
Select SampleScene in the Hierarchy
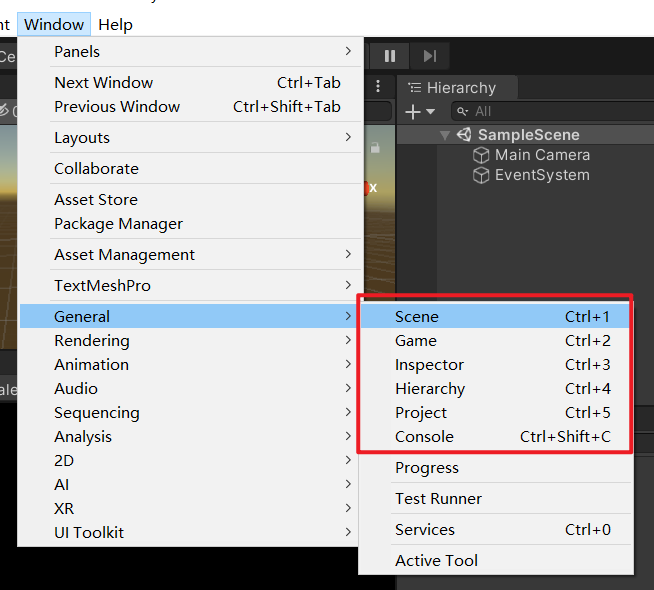coord(528,135)
